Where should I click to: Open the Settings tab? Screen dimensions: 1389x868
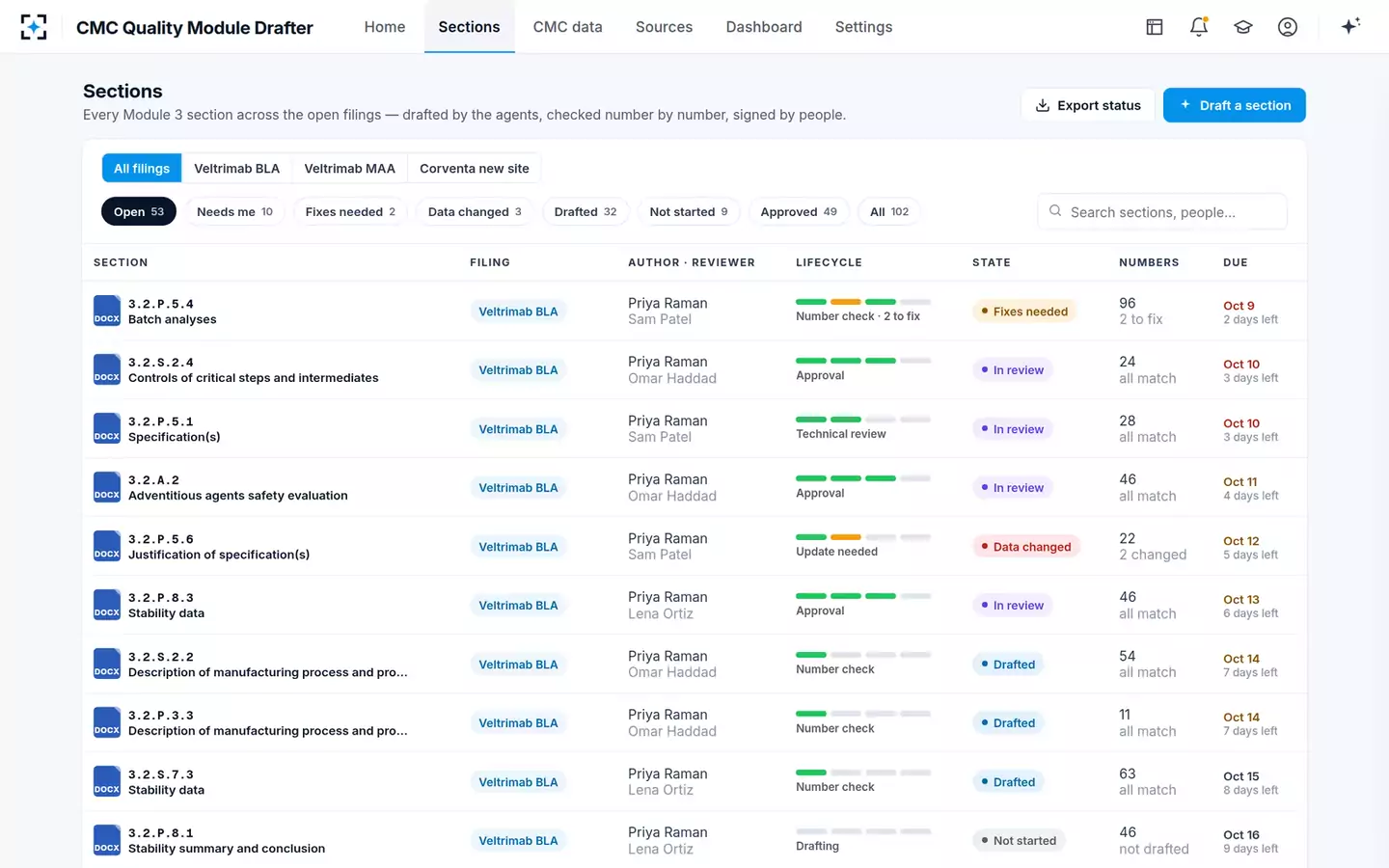[863, 27]
